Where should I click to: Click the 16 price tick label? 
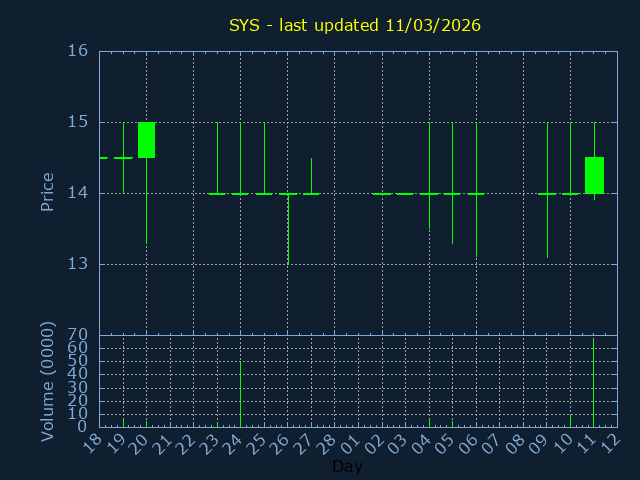point(78,51)
